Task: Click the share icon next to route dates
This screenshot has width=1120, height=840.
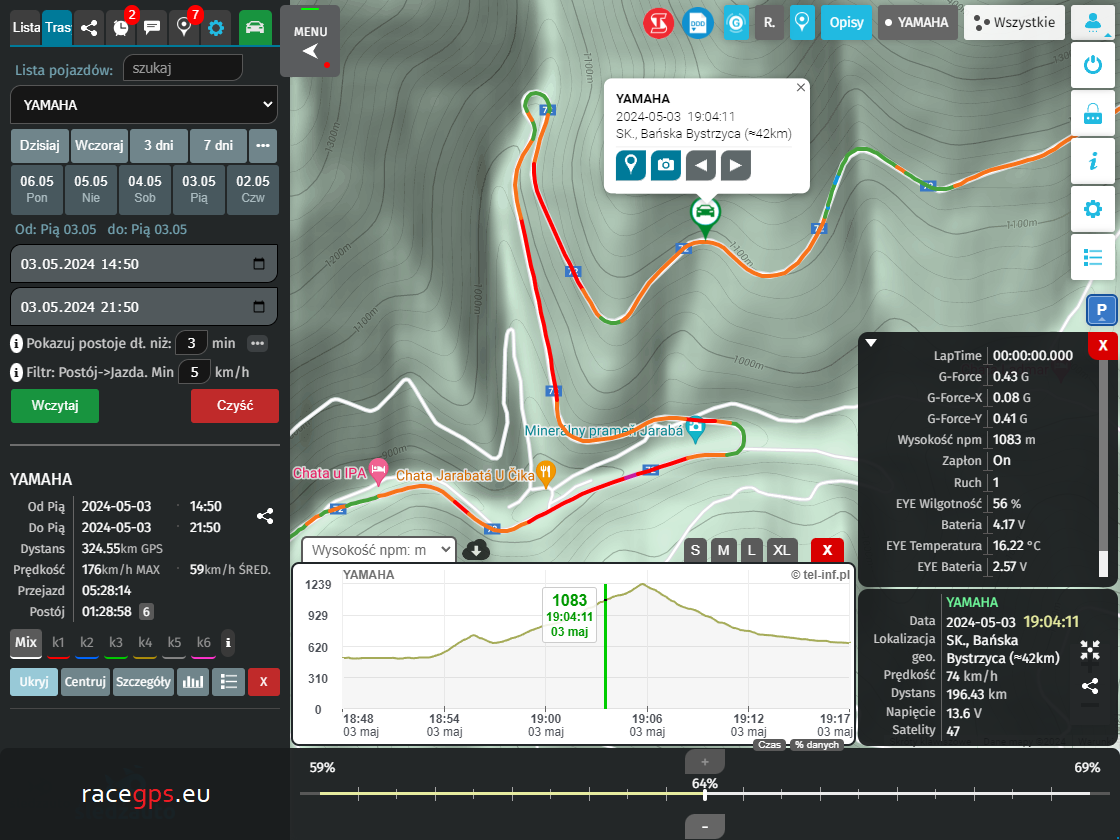Action: tap(265, 516)
